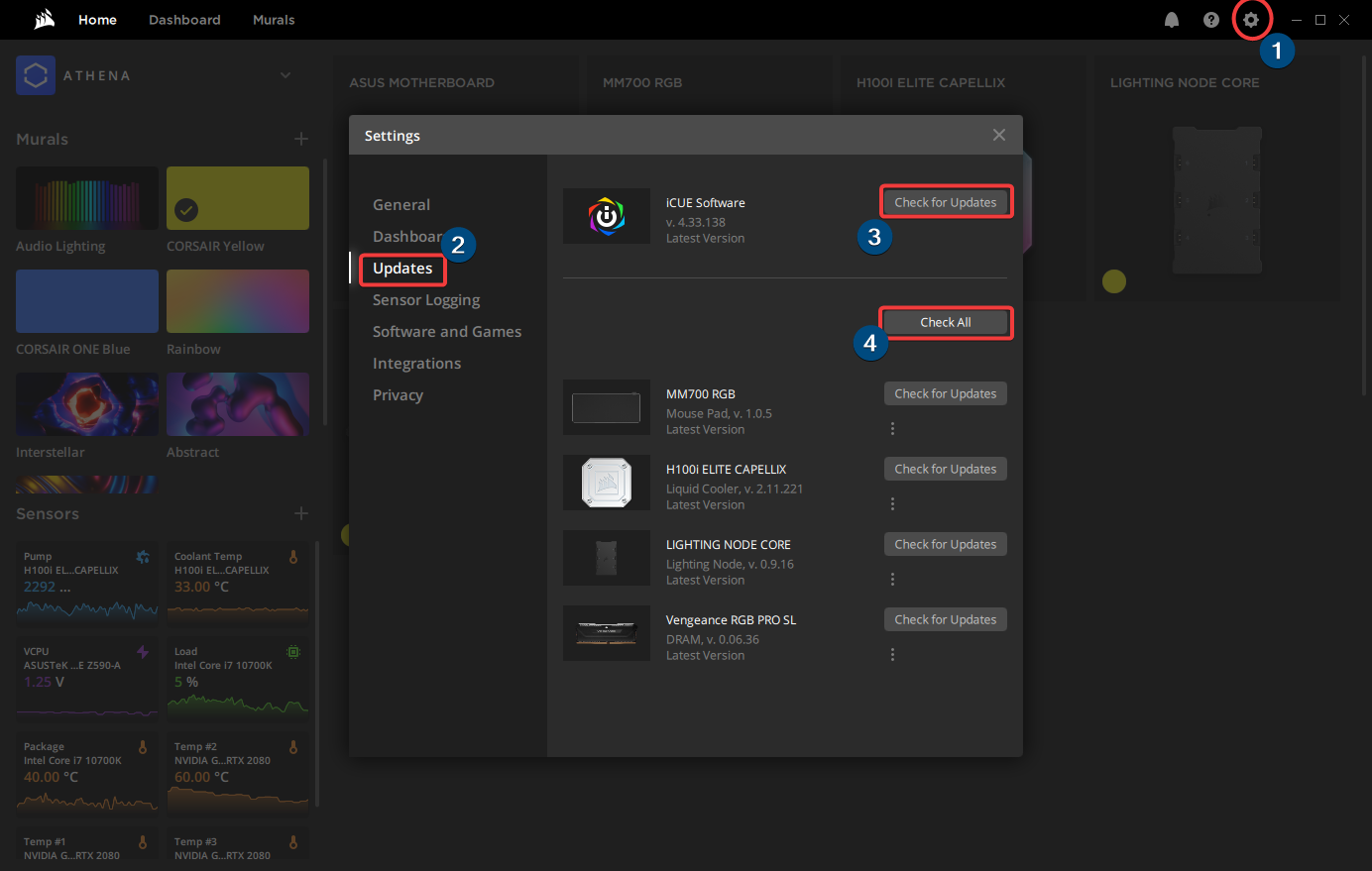The width and height of the screenshot is (1372, 871).
Task: Click the Load 5 % sensor graph
Action: click(x=238, y=705)
